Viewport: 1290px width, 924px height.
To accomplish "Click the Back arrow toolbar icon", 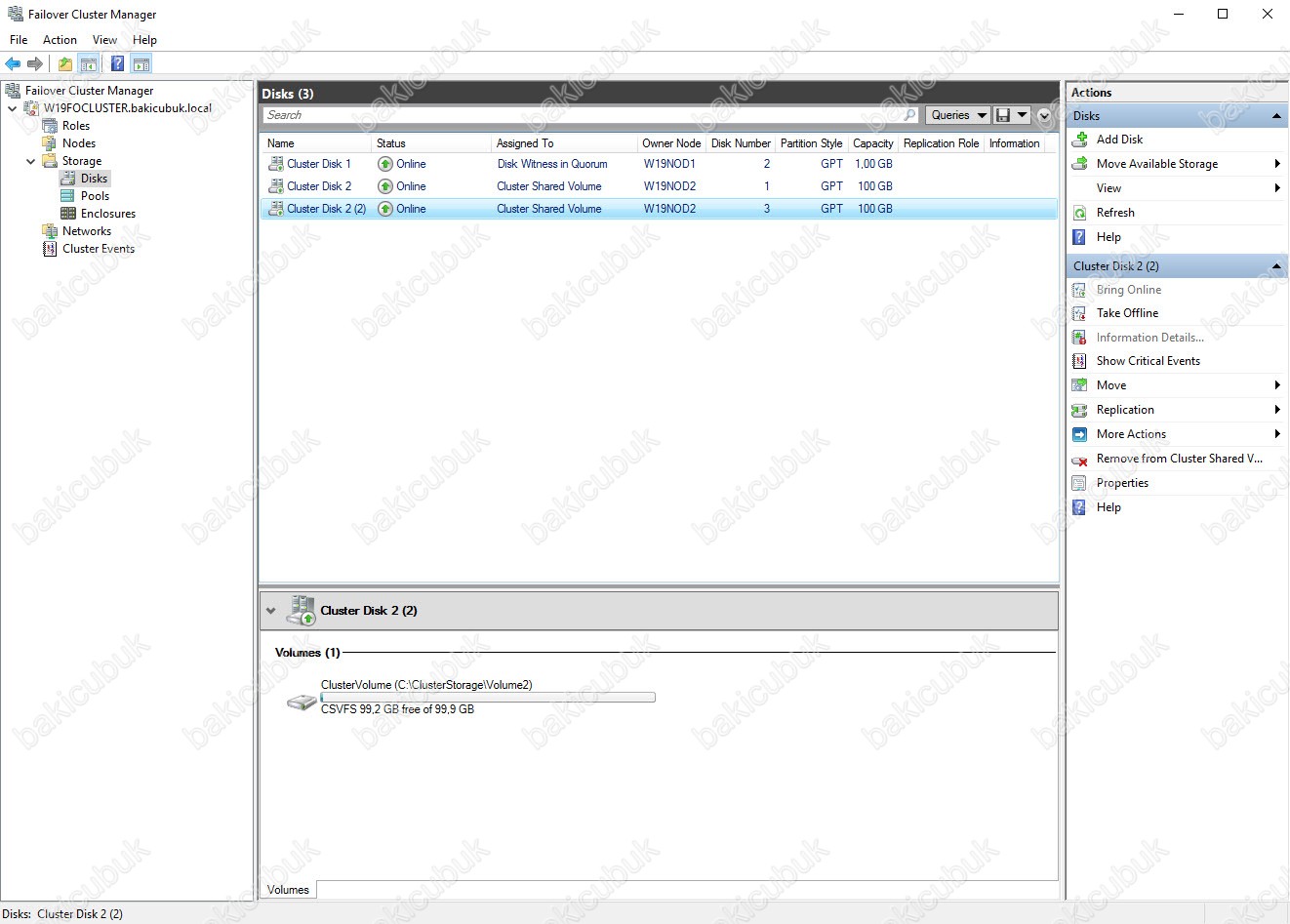I will pyautogui.click(x=13, y=64).
